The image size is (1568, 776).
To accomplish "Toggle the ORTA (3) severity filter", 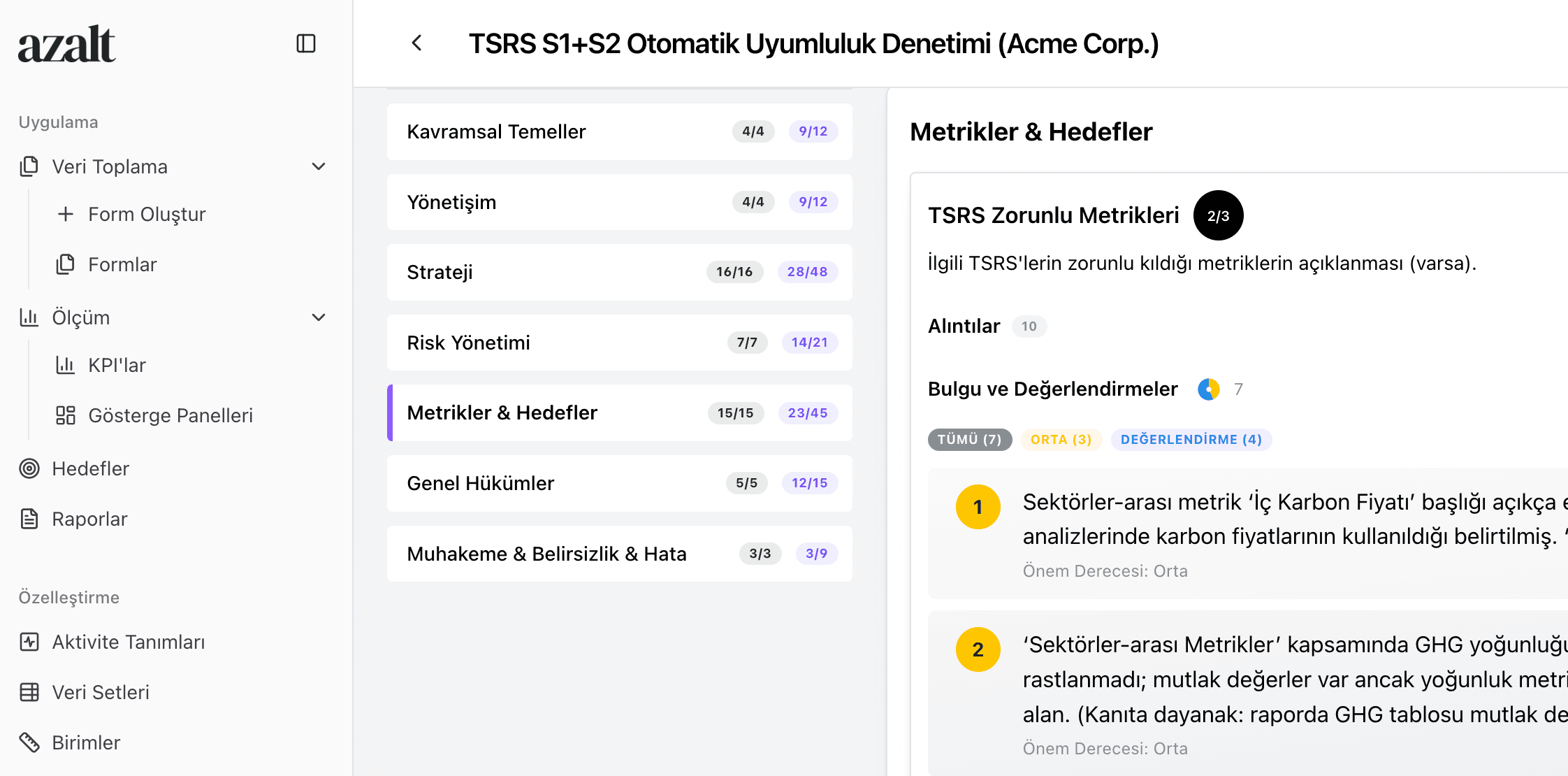I will click(1061, 439).
